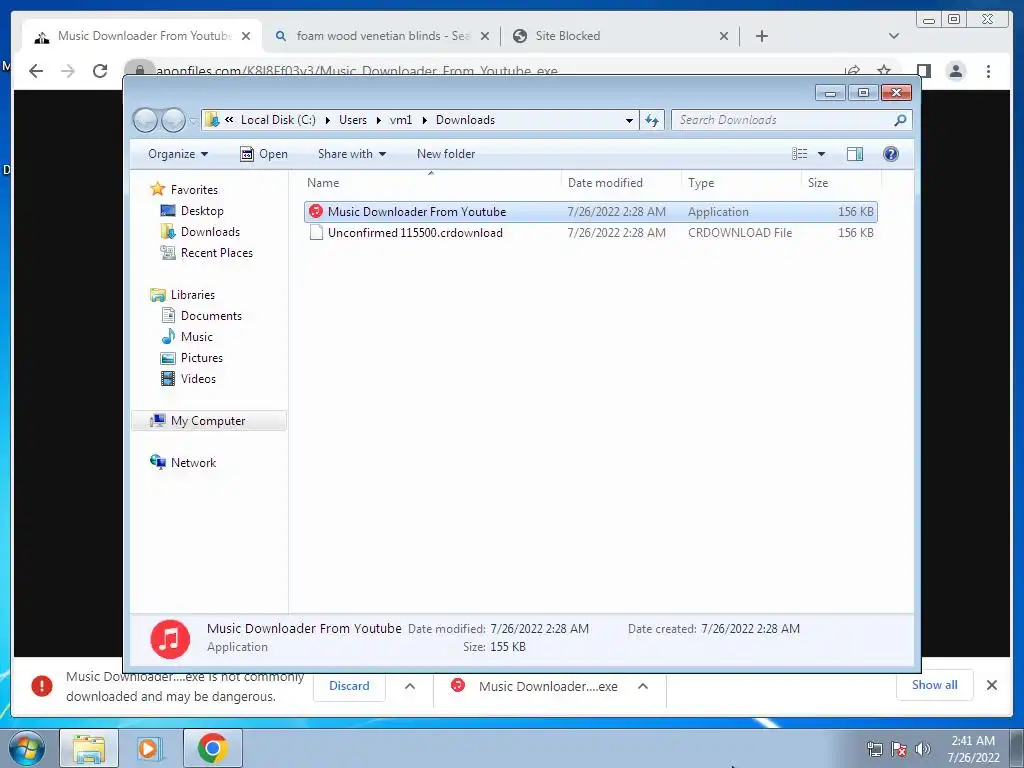This screenshot has width=1024, height=768.
Task: Expand options for Music Downloader....exe download
Action: (643, 686)
